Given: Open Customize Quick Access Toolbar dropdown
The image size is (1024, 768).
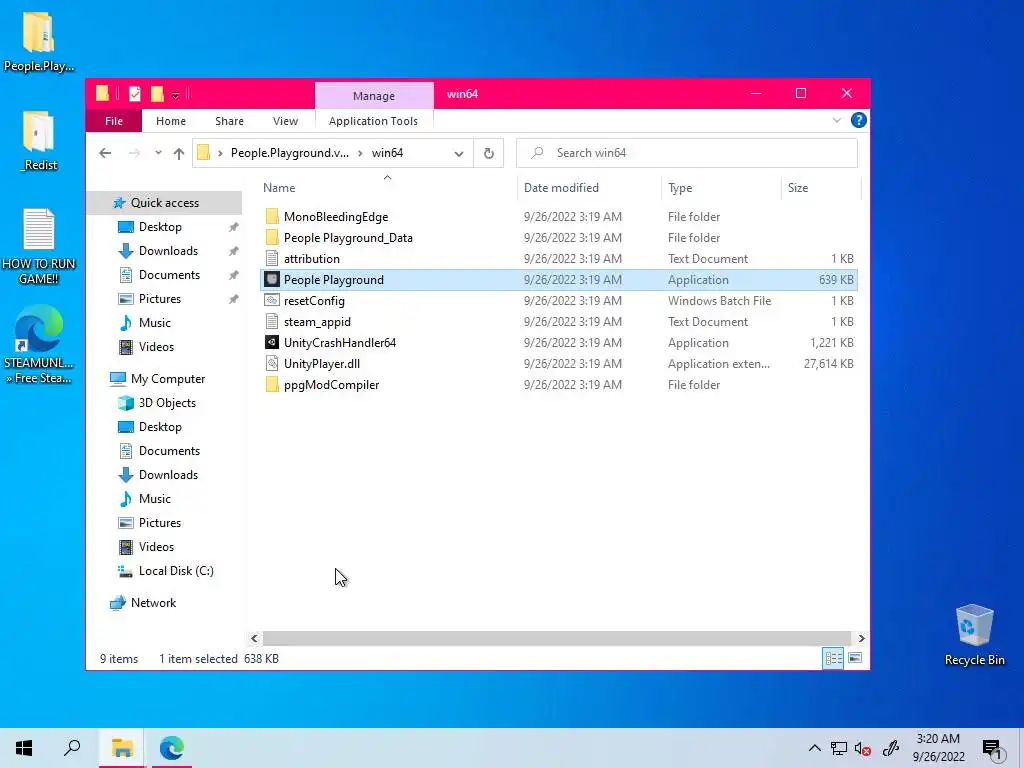Looking at the screenshot, I should tap(176, 95).
